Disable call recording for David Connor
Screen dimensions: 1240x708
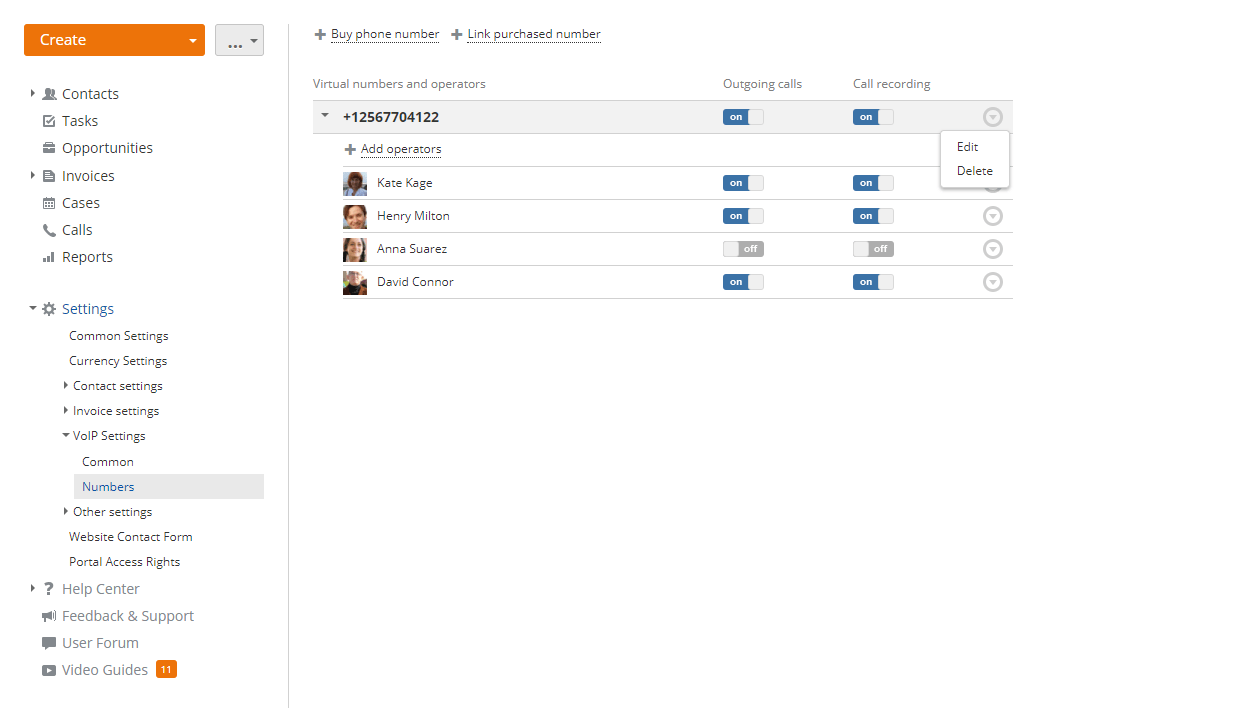tap(872, 282)
